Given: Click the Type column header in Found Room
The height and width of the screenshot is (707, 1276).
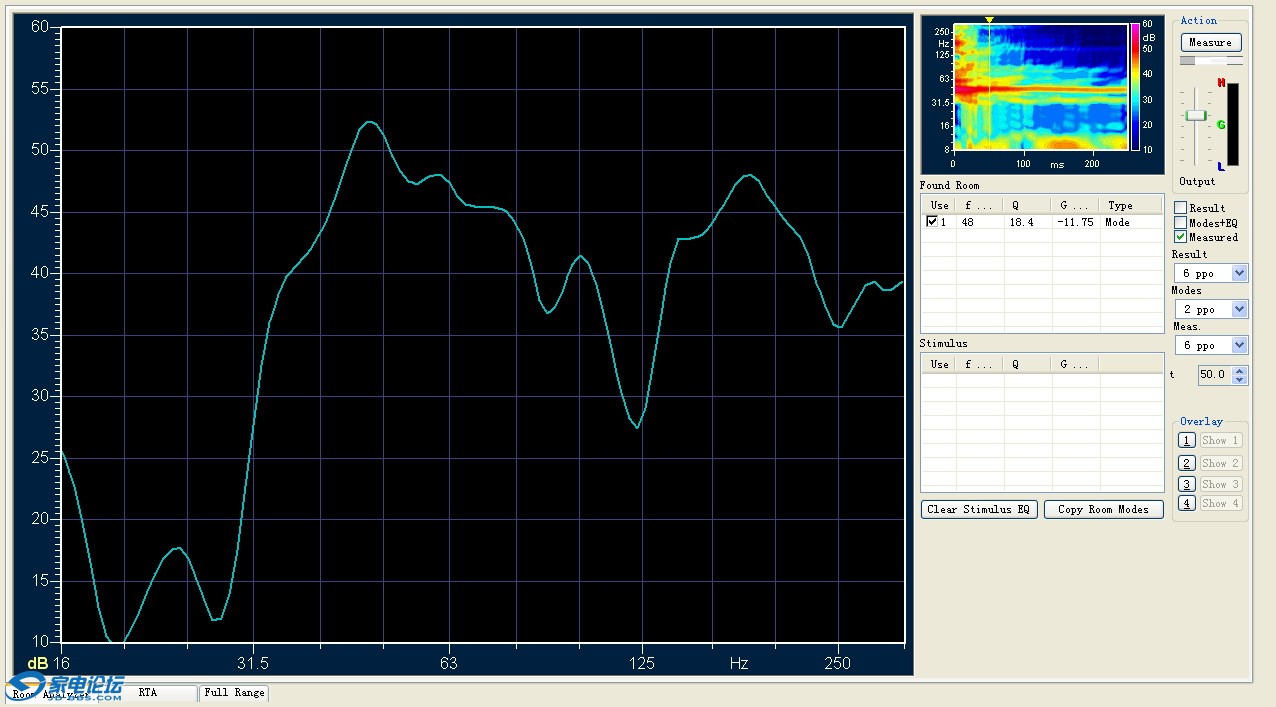Looking at the screenshot, I should (x=1130, y=206).
